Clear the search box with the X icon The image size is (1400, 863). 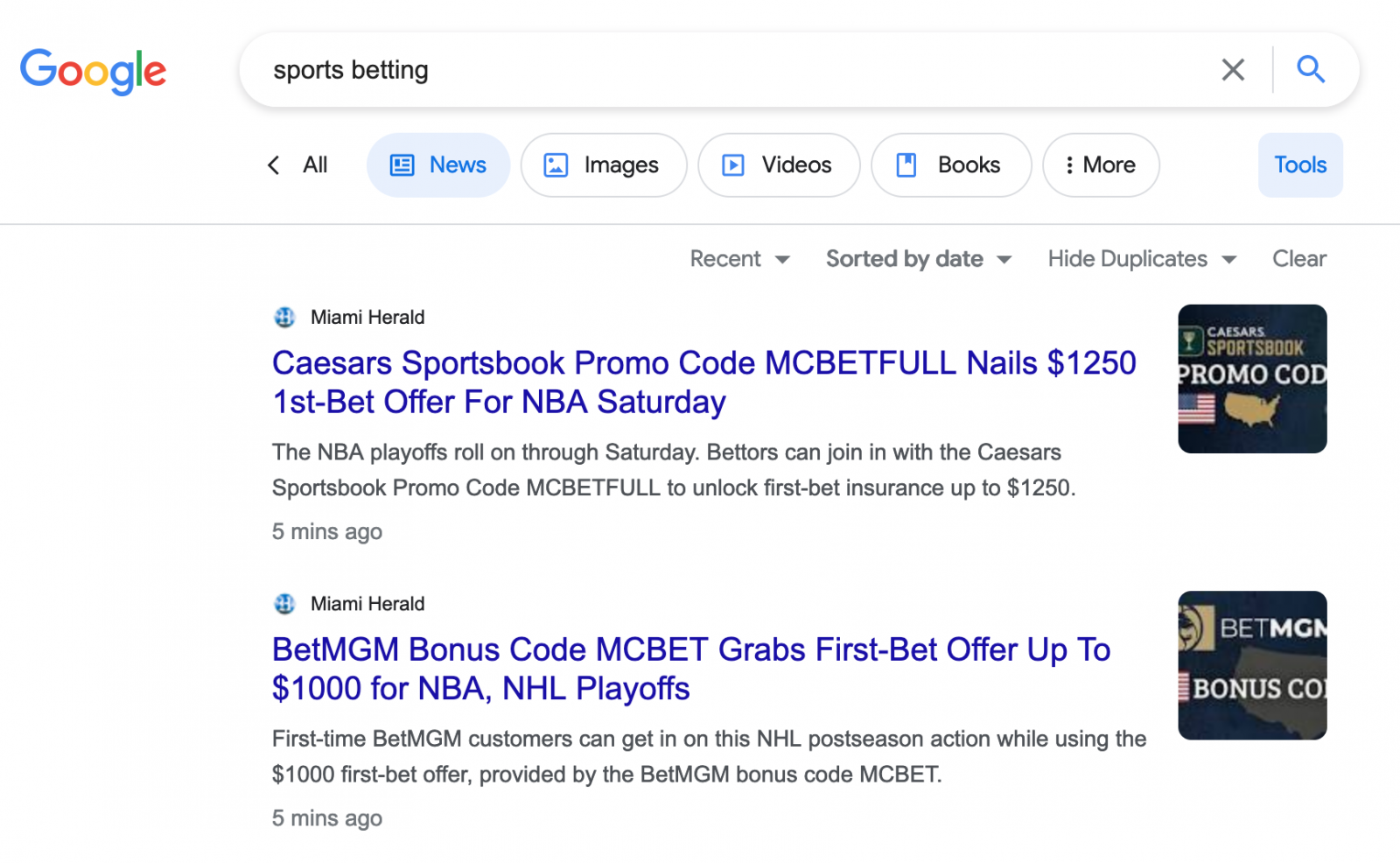pyautogui.click(x=1233, y=70)
